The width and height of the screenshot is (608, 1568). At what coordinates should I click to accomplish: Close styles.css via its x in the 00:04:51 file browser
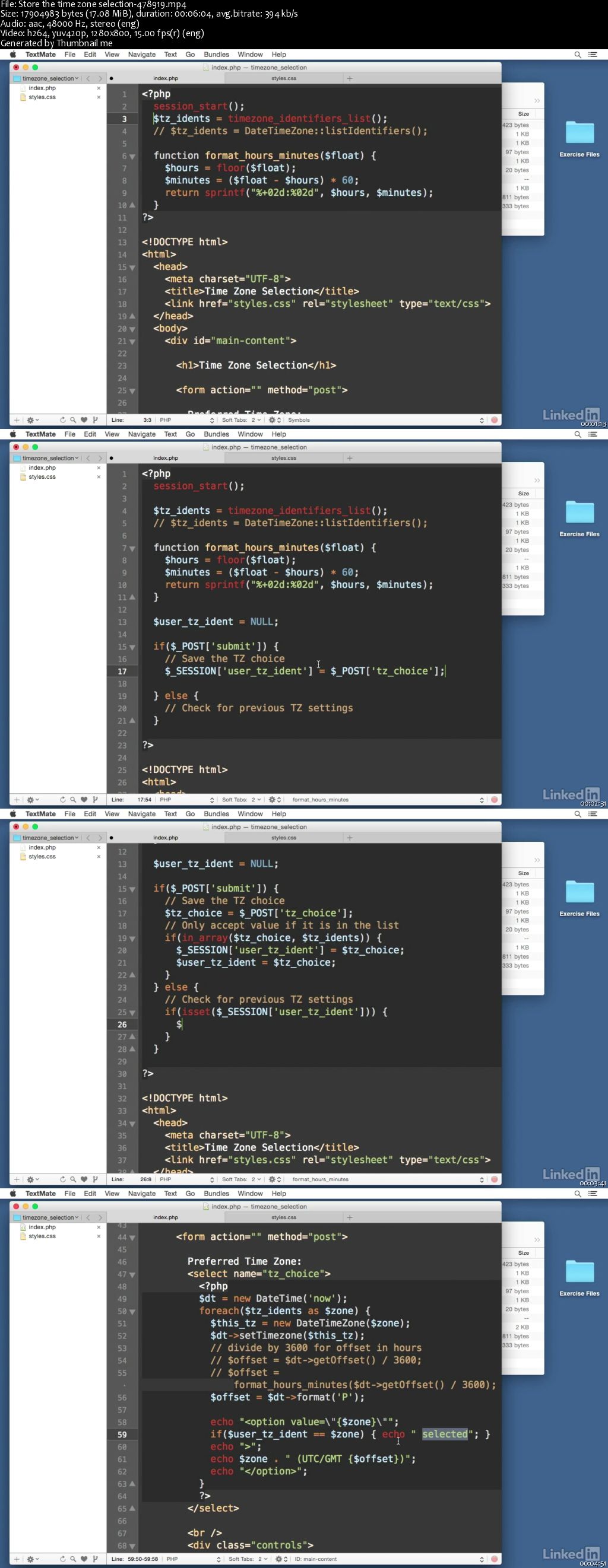point(99,1237)
